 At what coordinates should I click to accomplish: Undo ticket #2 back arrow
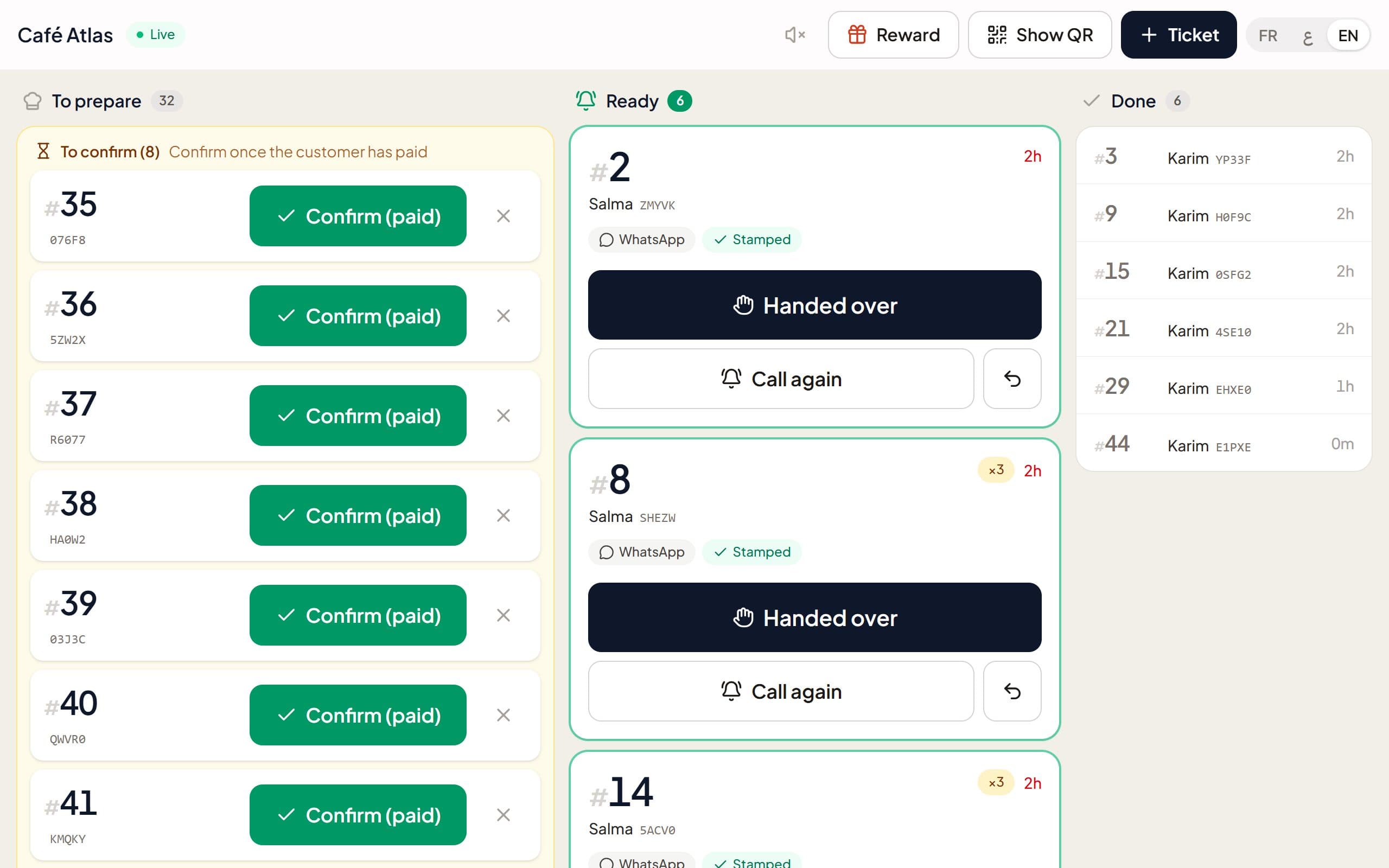(x=1012, y=379)
